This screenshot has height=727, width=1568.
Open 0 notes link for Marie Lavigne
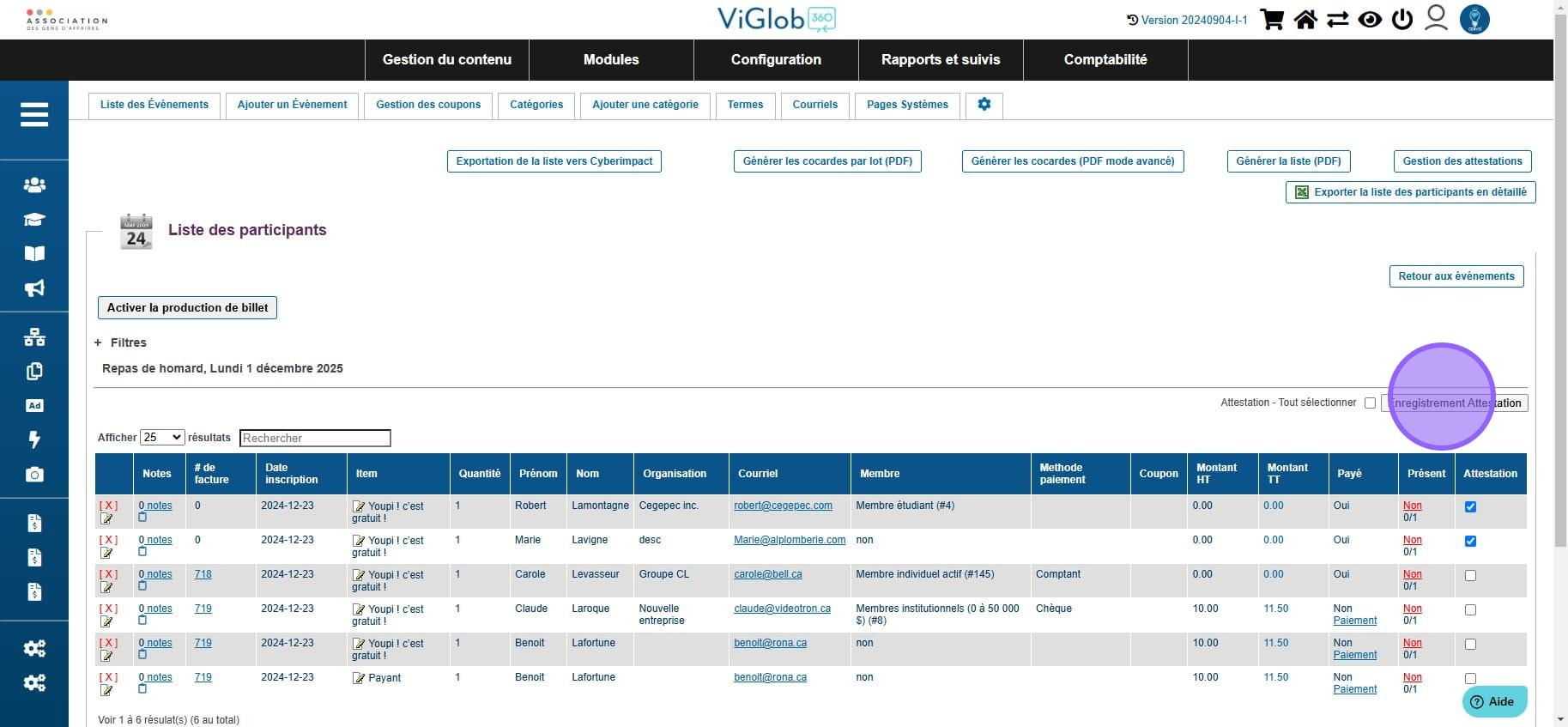(155, 540)
